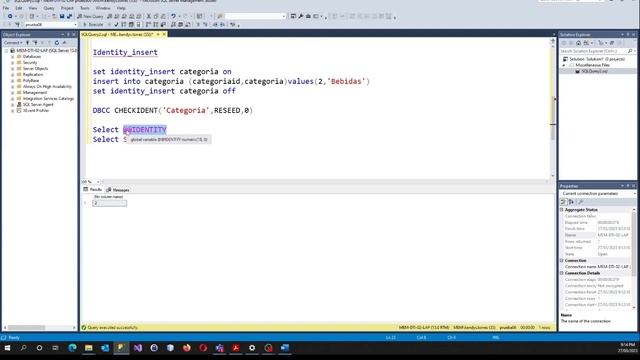
Task: Click the Parse checkmark icon beside Execute
Action: pos(116,24)
